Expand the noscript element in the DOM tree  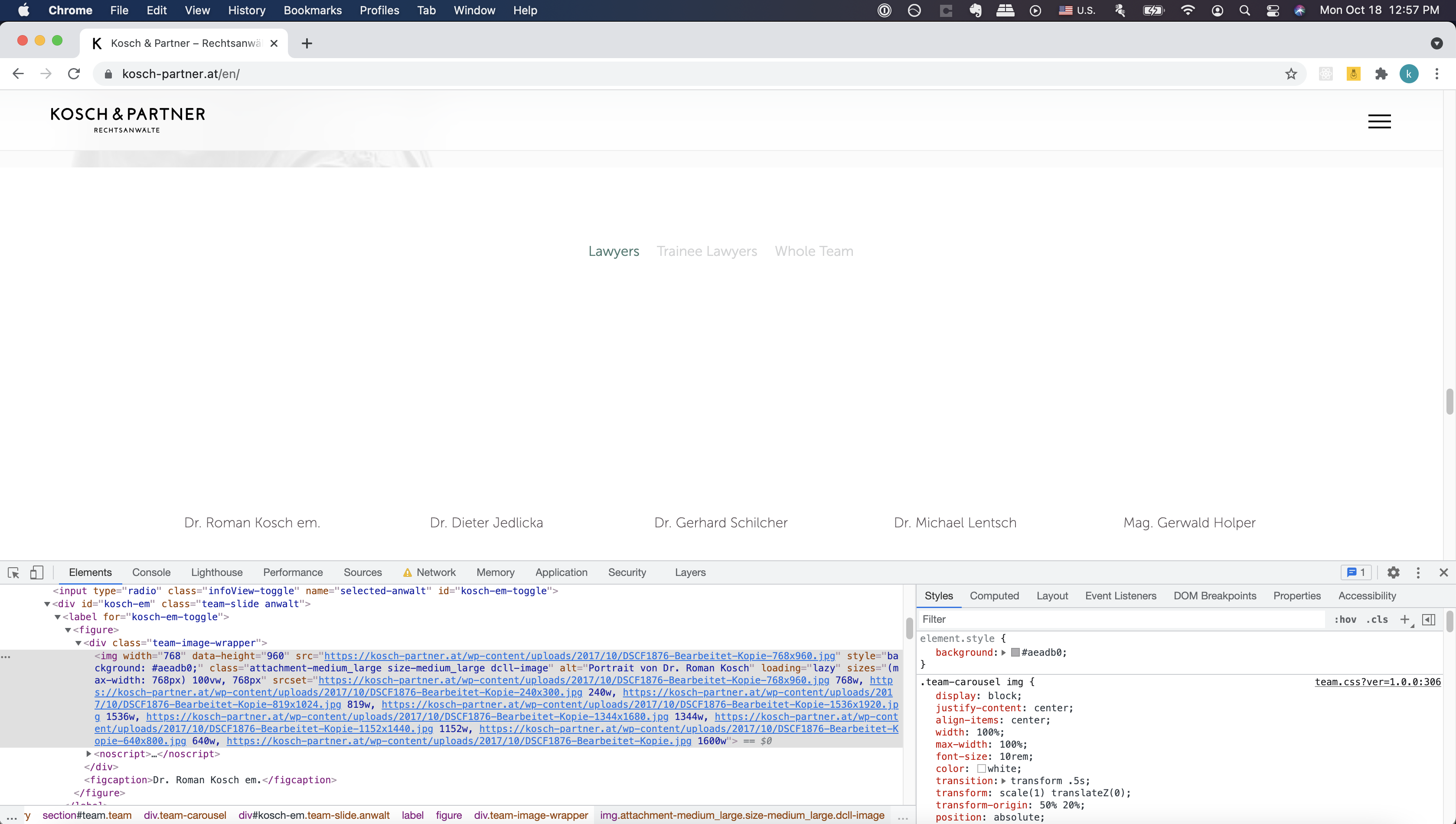point(89,753)
